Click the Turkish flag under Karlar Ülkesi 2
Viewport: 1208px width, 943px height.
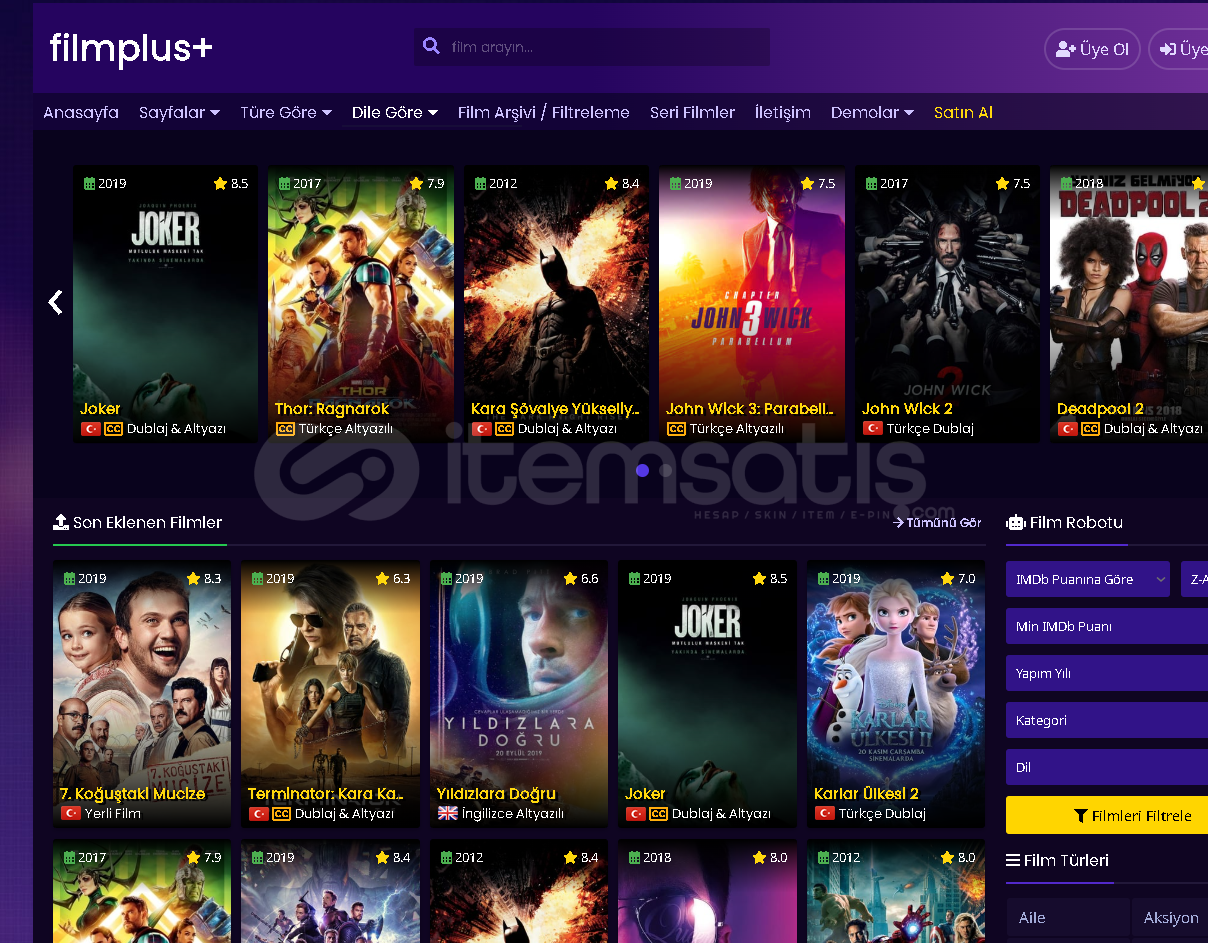[824, 813]
